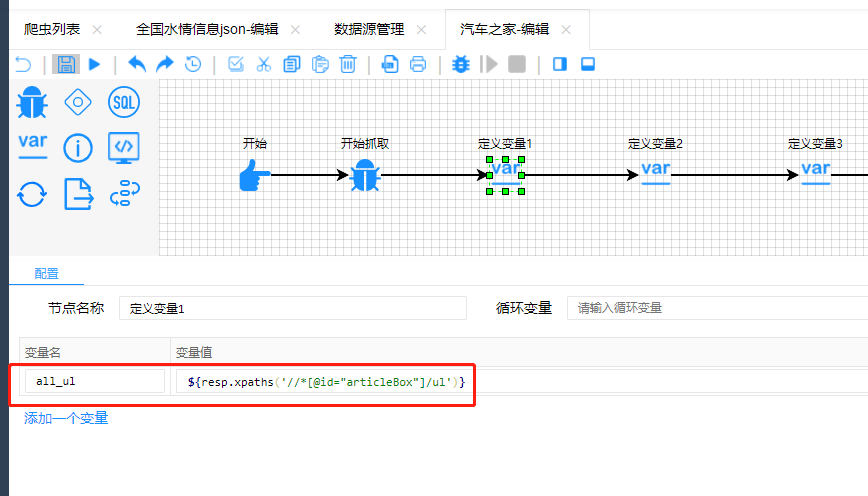868x496 pixels.
Task: Click the XML file export icon
Action: click(390, 64)
